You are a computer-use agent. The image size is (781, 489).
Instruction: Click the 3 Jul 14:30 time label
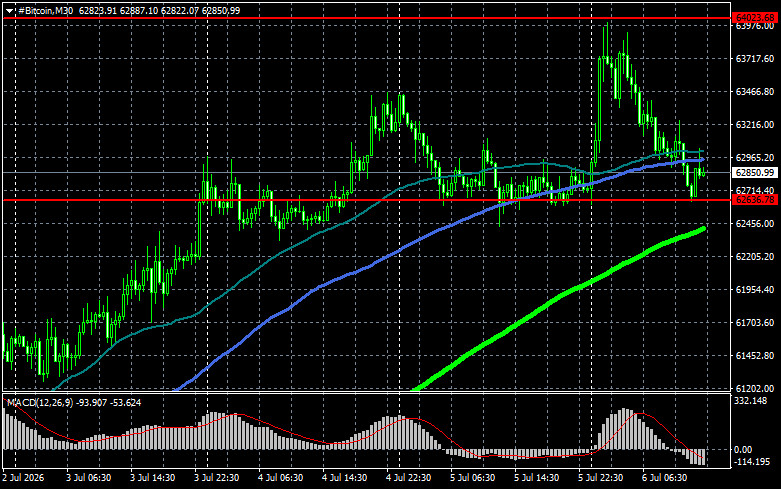click(x=152, y=478)
